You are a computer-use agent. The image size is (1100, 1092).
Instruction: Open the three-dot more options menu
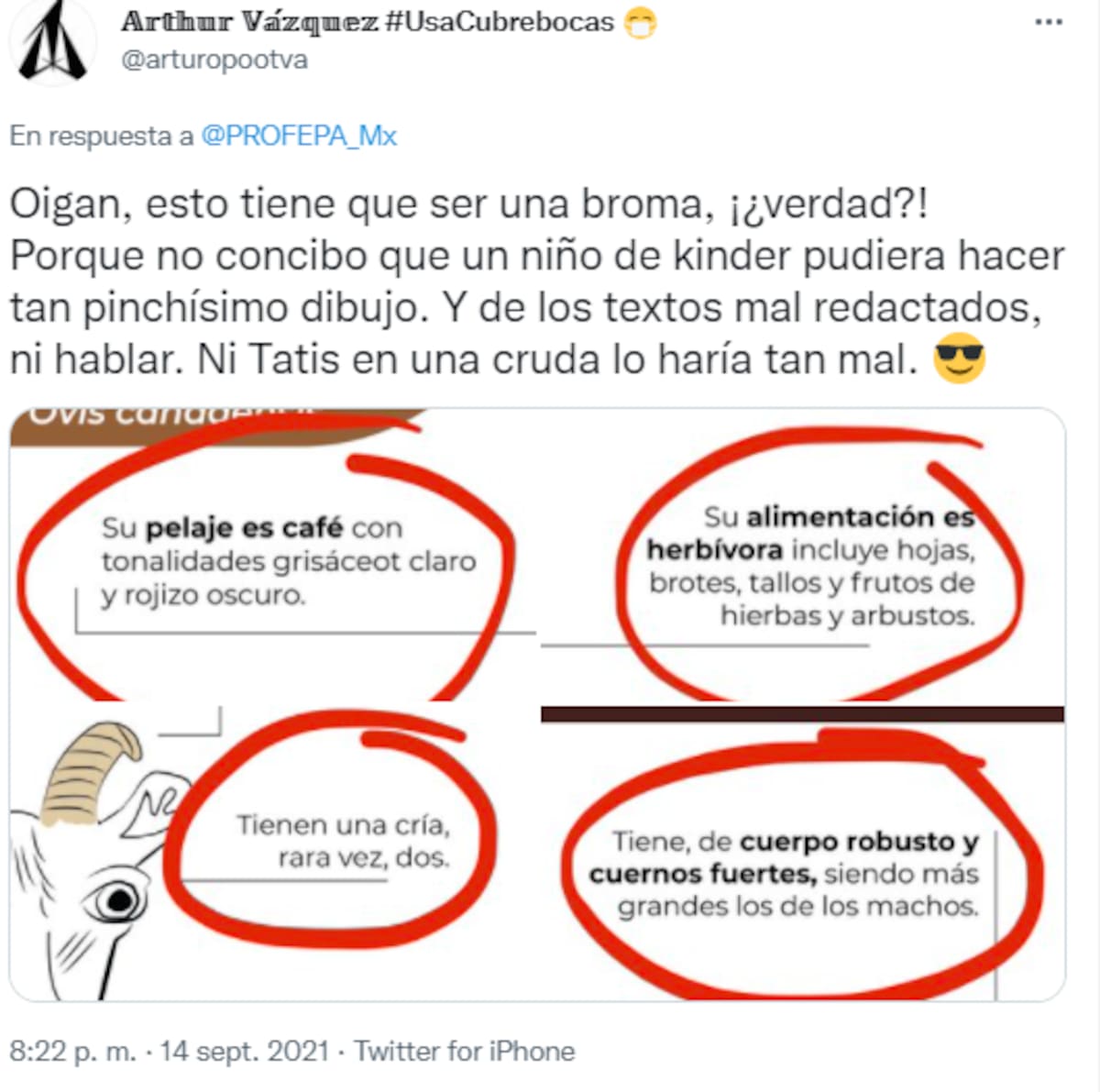(1049, 22)
